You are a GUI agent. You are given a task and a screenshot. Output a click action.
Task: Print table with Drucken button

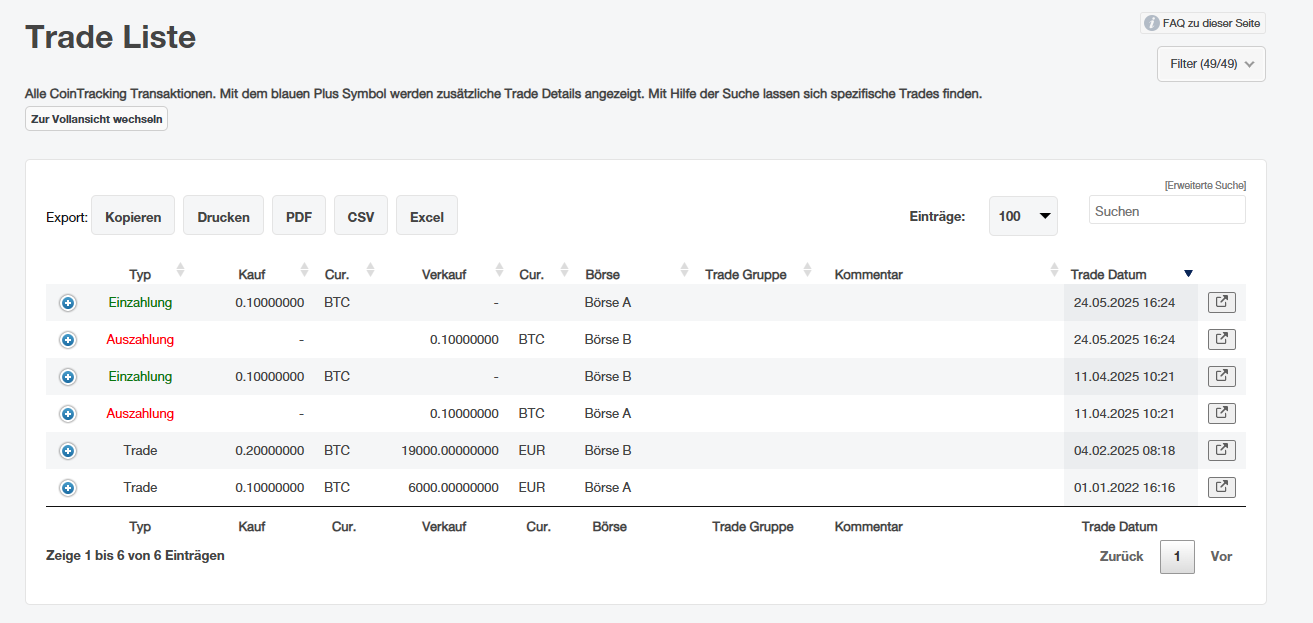[x=223, y=216]
